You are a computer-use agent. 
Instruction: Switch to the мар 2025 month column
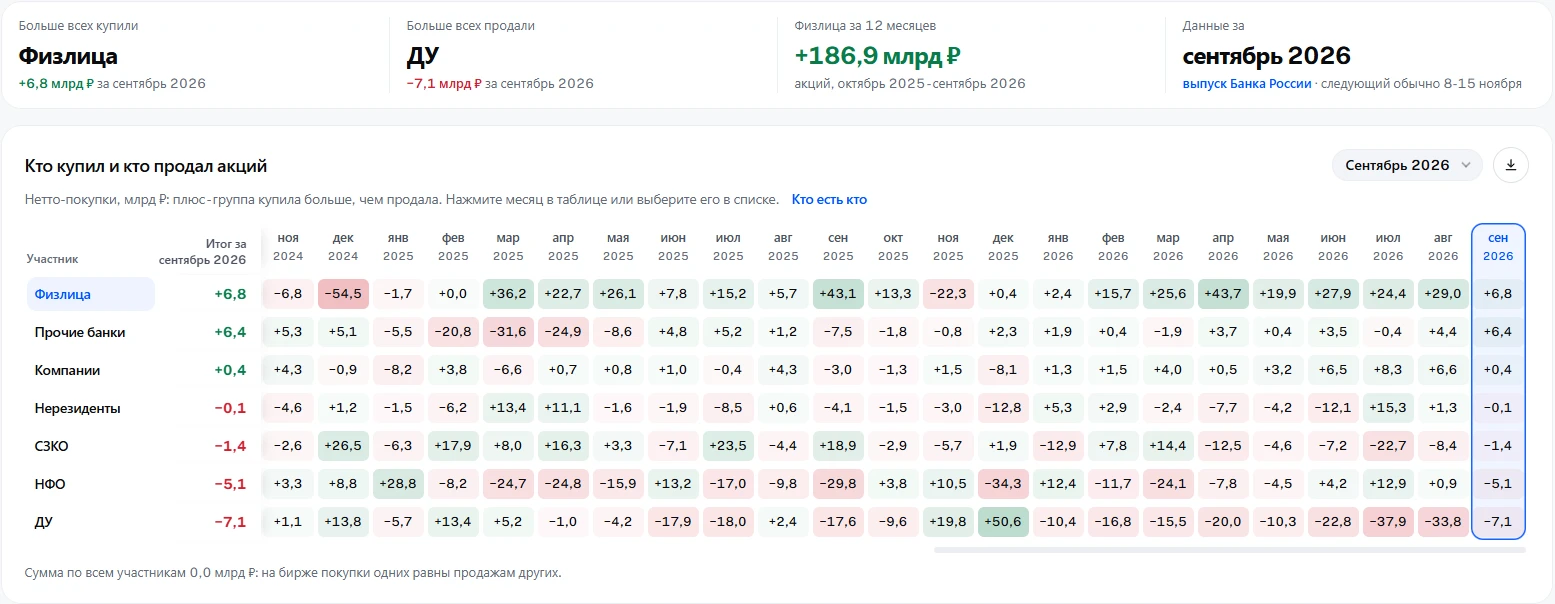pyautogui.click(x=508, y=247)
